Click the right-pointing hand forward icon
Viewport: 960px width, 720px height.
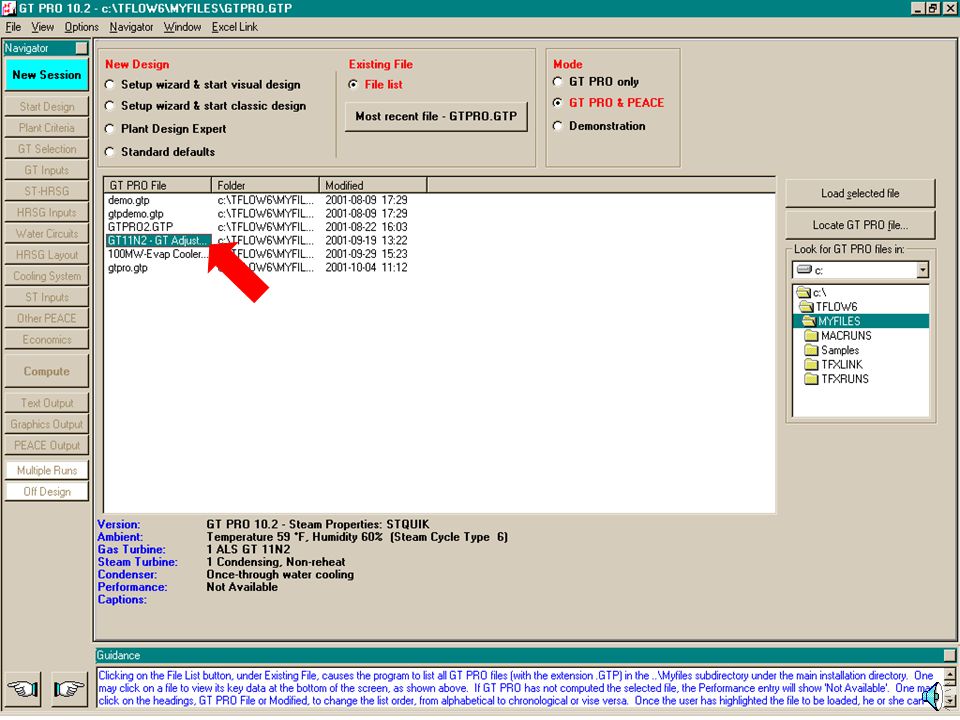[x=69, y=691]
